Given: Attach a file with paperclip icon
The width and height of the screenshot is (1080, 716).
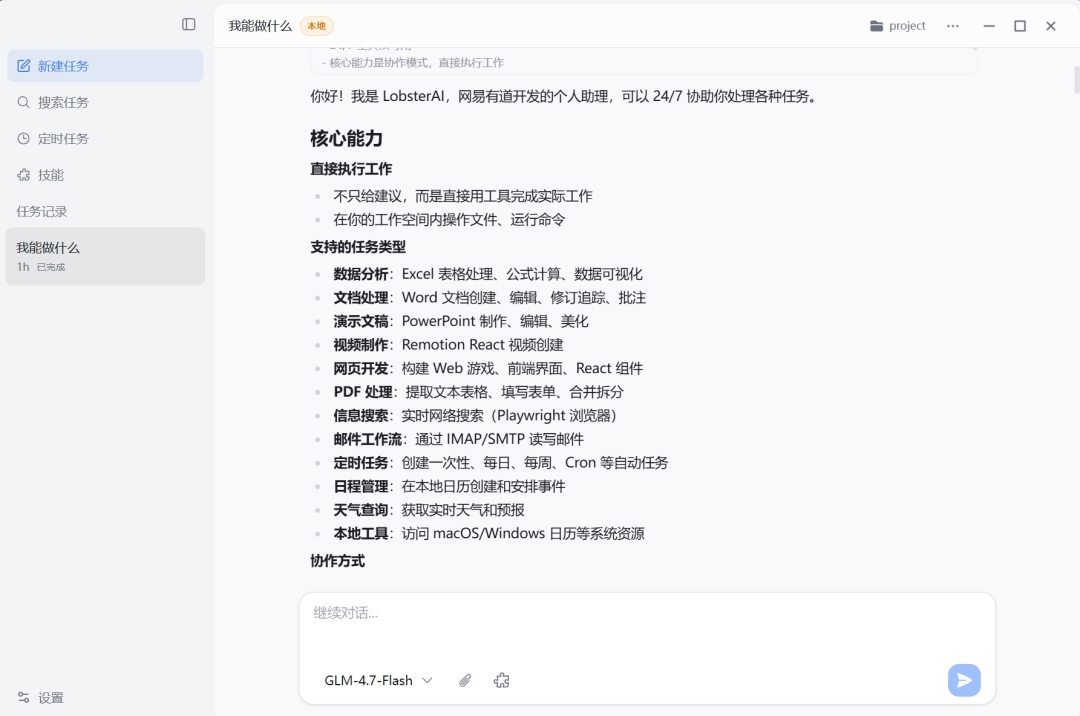Looking at the screenshot, I should click(465, 680).
